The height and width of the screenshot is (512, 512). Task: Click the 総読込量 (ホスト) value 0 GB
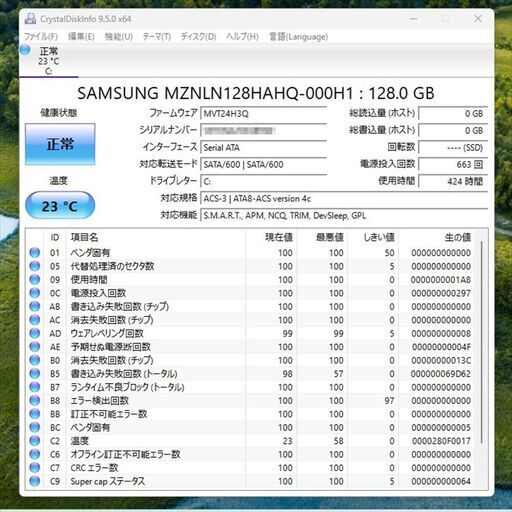[453, 114]
